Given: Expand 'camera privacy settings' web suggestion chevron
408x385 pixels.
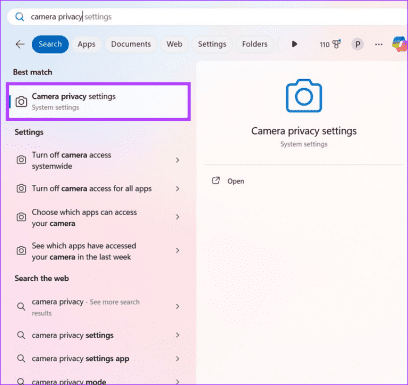Looking at the screenshot, I should tap(178, 335).
